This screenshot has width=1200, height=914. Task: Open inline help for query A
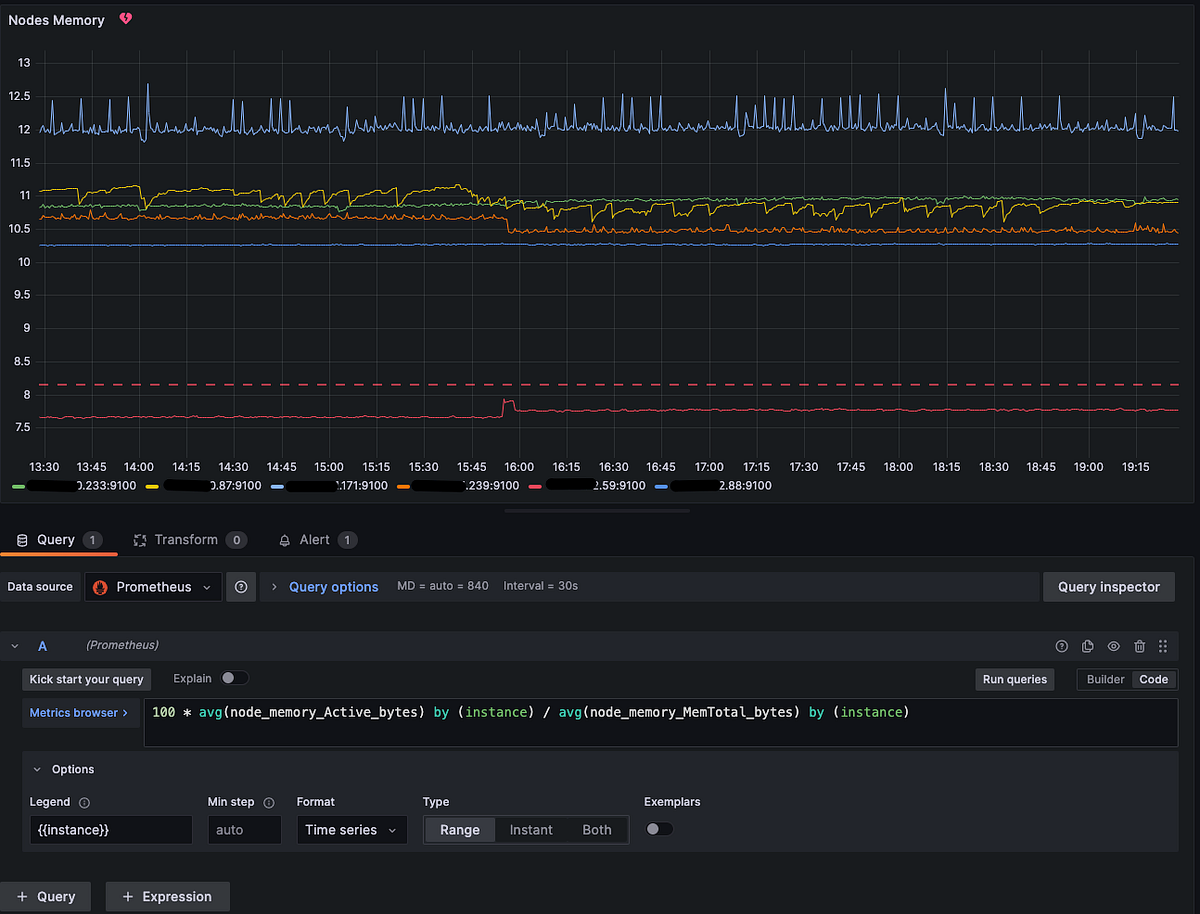click(1061, 646)
